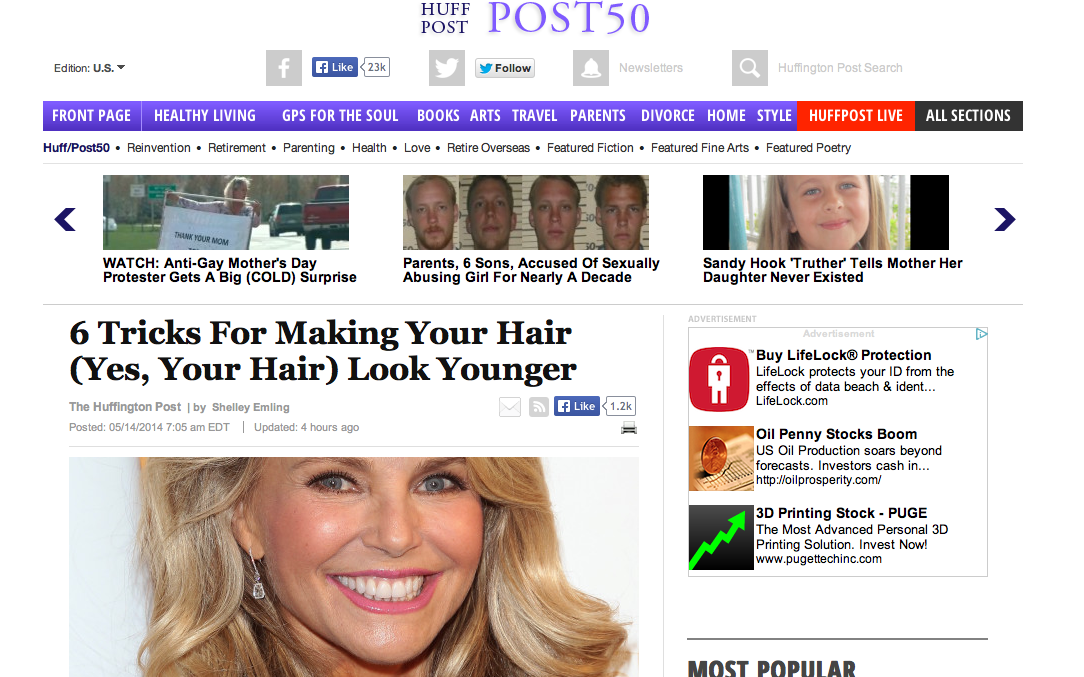The width and height of the screenshot is (1084, 677).
Task: Open the Featured Poetry link
Action: pos(808,147)
